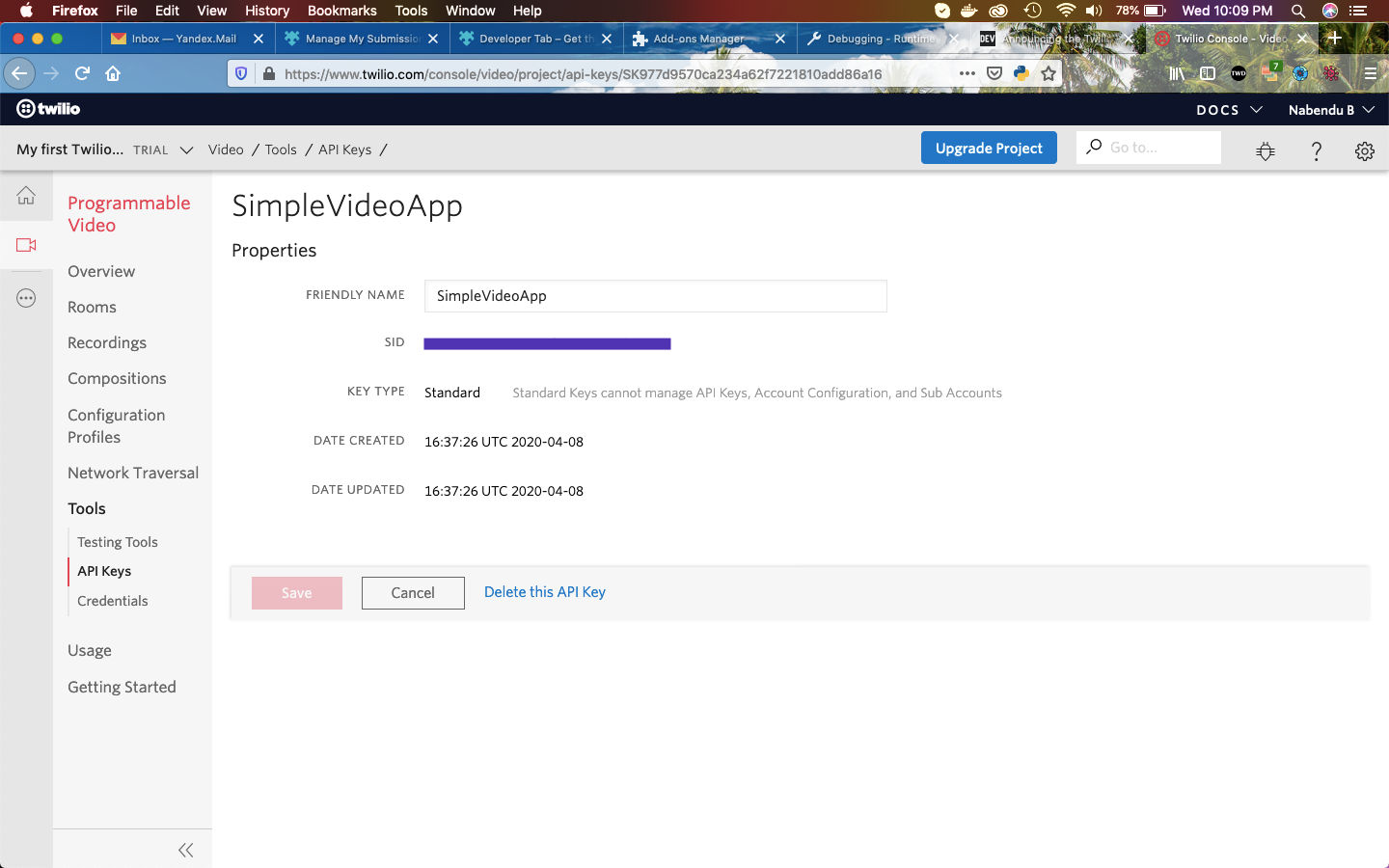Open the History menu in menu bar
This screenshot has height=868, width=1389.
pos(267,11)
